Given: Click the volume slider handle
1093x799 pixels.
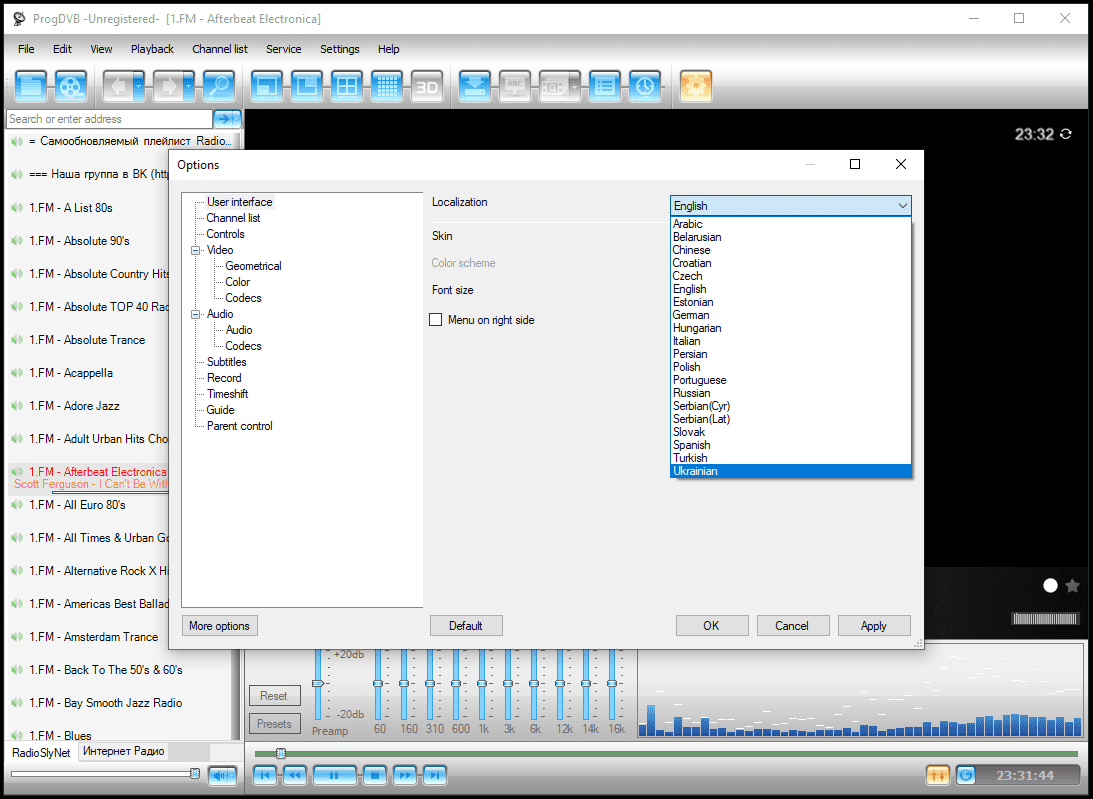Looking at the screenshot, I should (195, 773).
